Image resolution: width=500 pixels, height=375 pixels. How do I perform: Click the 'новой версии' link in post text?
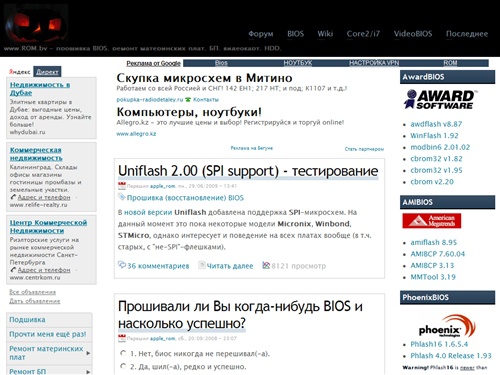148,212
